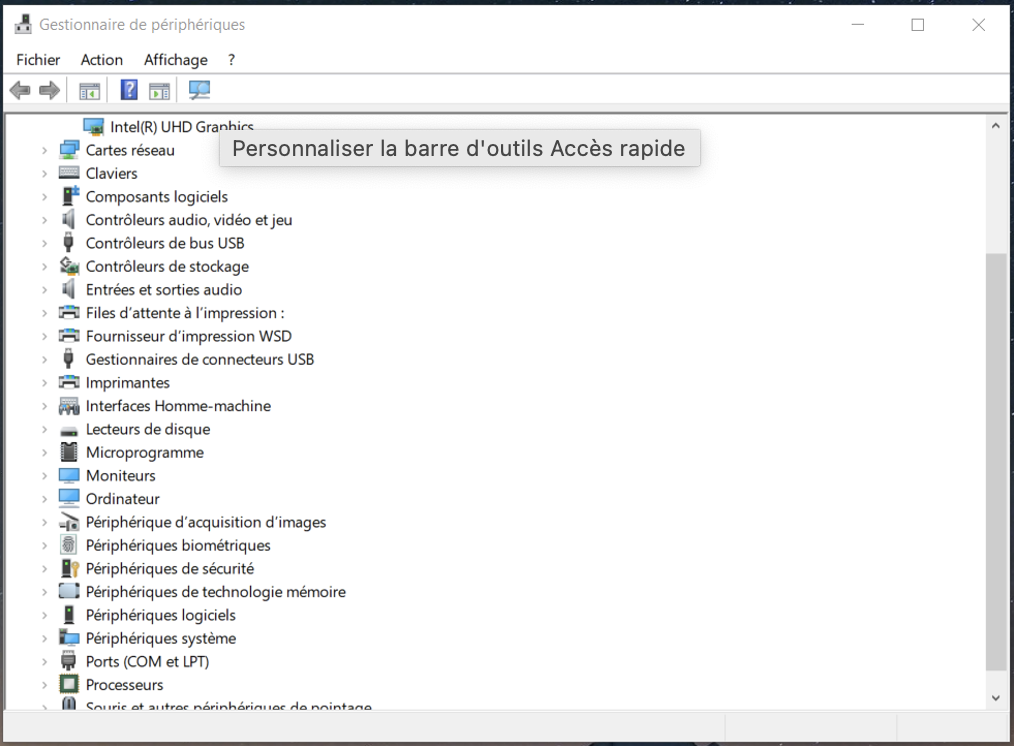Click the scrollbar down arrow
Image resolution: width=1014 pixels, height=746 pixels.
click(x=995, y=698)
